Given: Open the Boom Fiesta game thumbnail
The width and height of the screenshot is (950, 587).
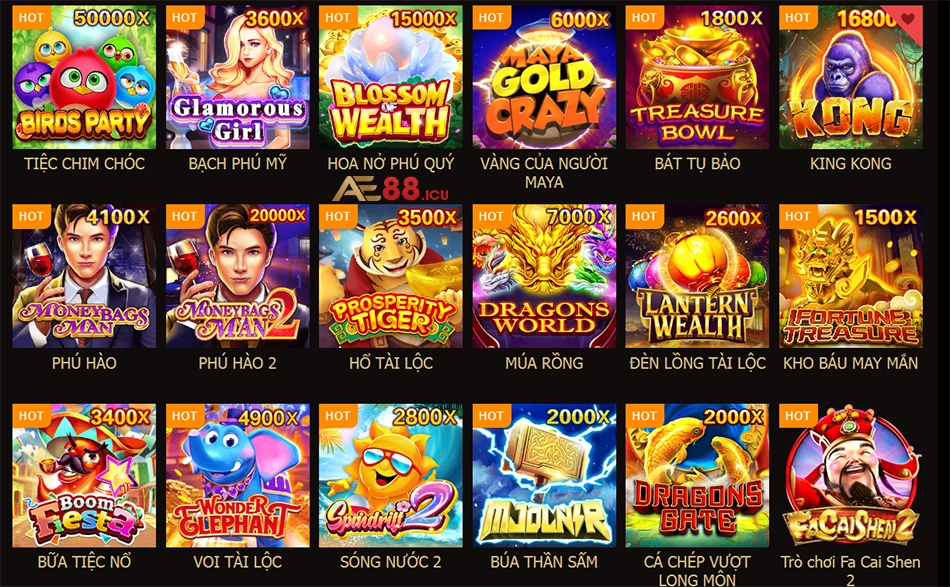Looking at the screenshot, I should pyautogui.click(x=84, y=476).
